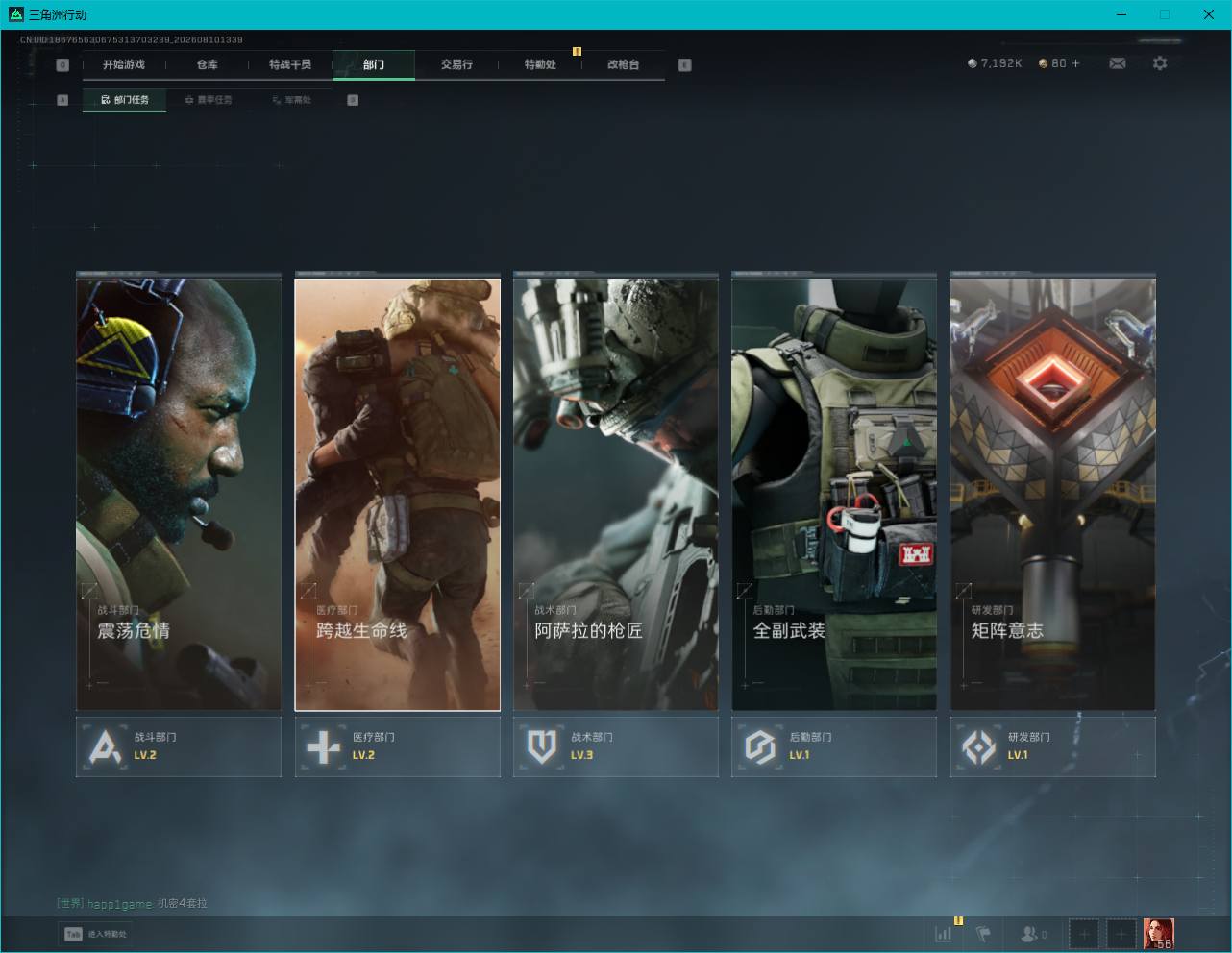Click the world chat message 机密4套拉

183,903
